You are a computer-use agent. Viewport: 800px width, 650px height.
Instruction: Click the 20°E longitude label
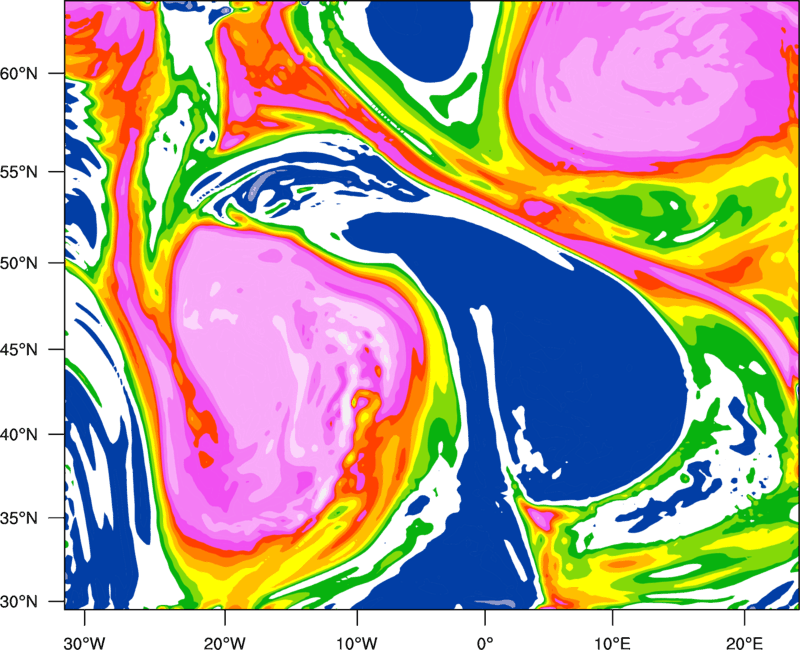tap(744, 643)
